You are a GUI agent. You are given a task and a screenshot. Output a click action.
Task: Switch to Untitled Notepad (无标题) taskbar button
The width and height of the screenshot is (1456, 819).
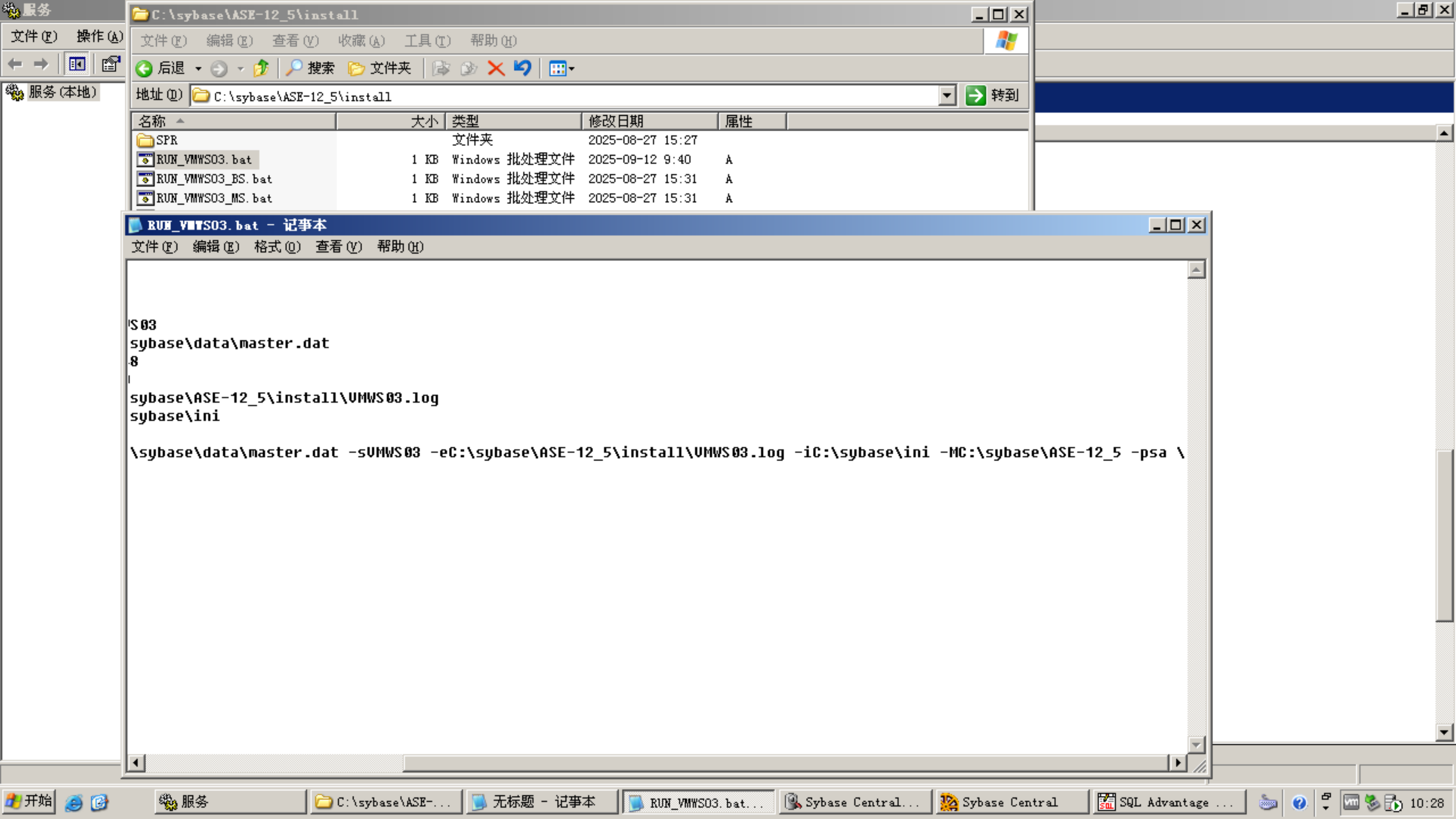[542, 802]
